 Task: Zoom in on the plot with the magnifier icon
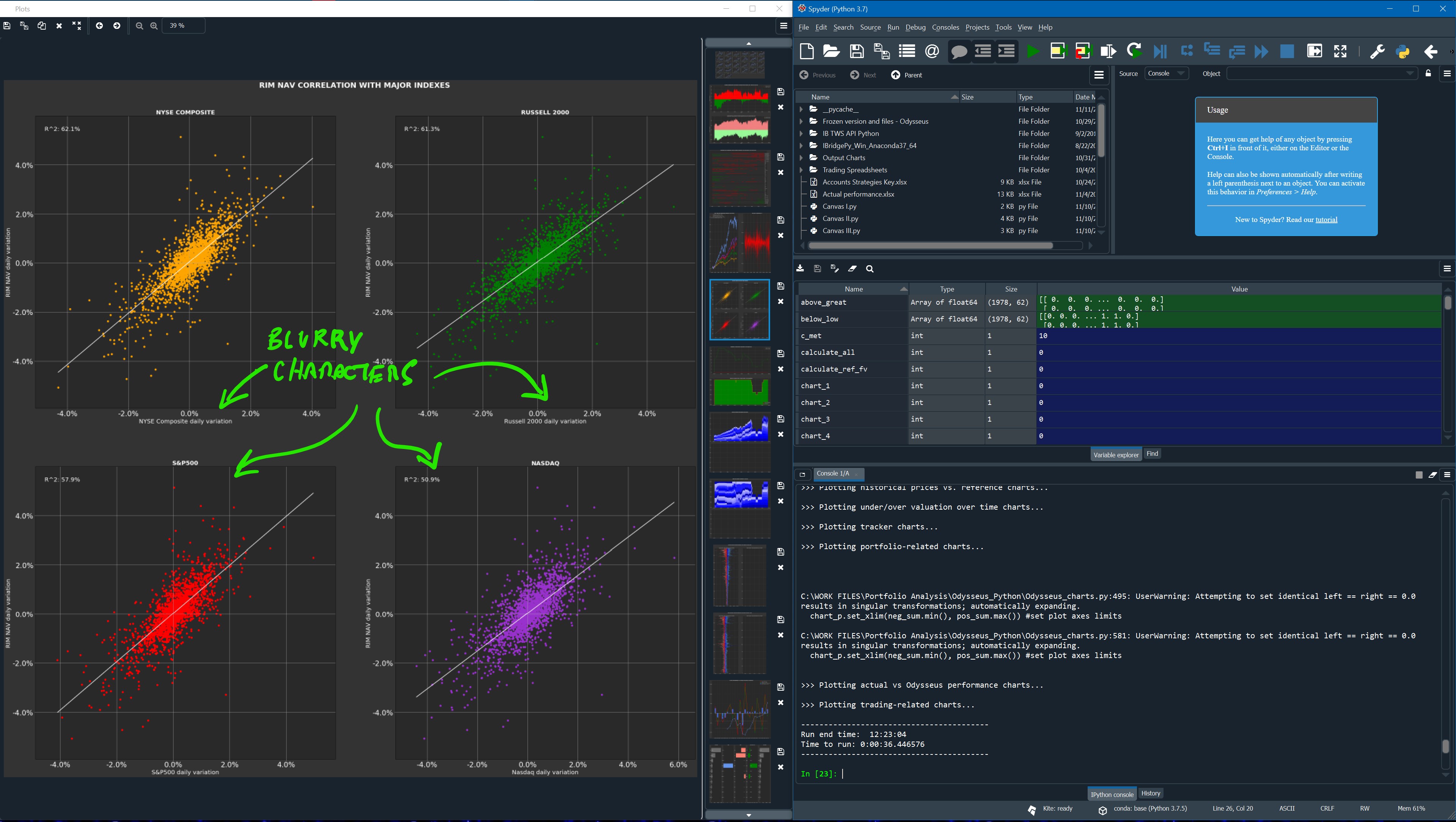click(x=154, y=25)
